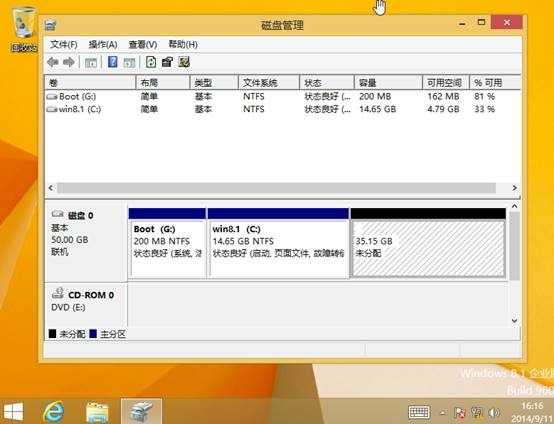This screenshot has width=554, height=424.
Task: Click the Back arrow toolbar icon
Action: pos(53,63)
